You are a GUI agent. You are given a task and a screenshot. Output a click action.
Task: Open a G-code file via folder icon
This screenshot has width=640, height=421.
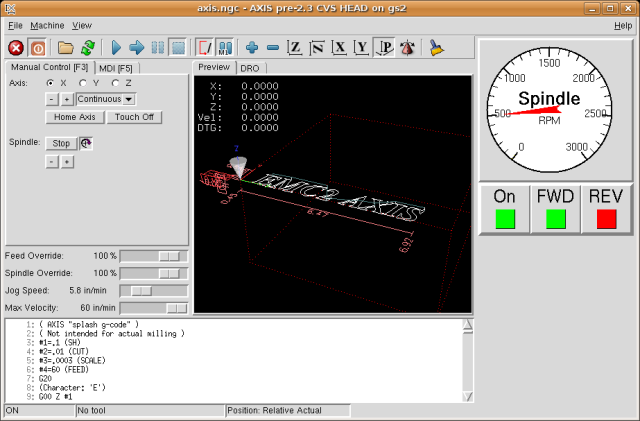click(66, 47)
